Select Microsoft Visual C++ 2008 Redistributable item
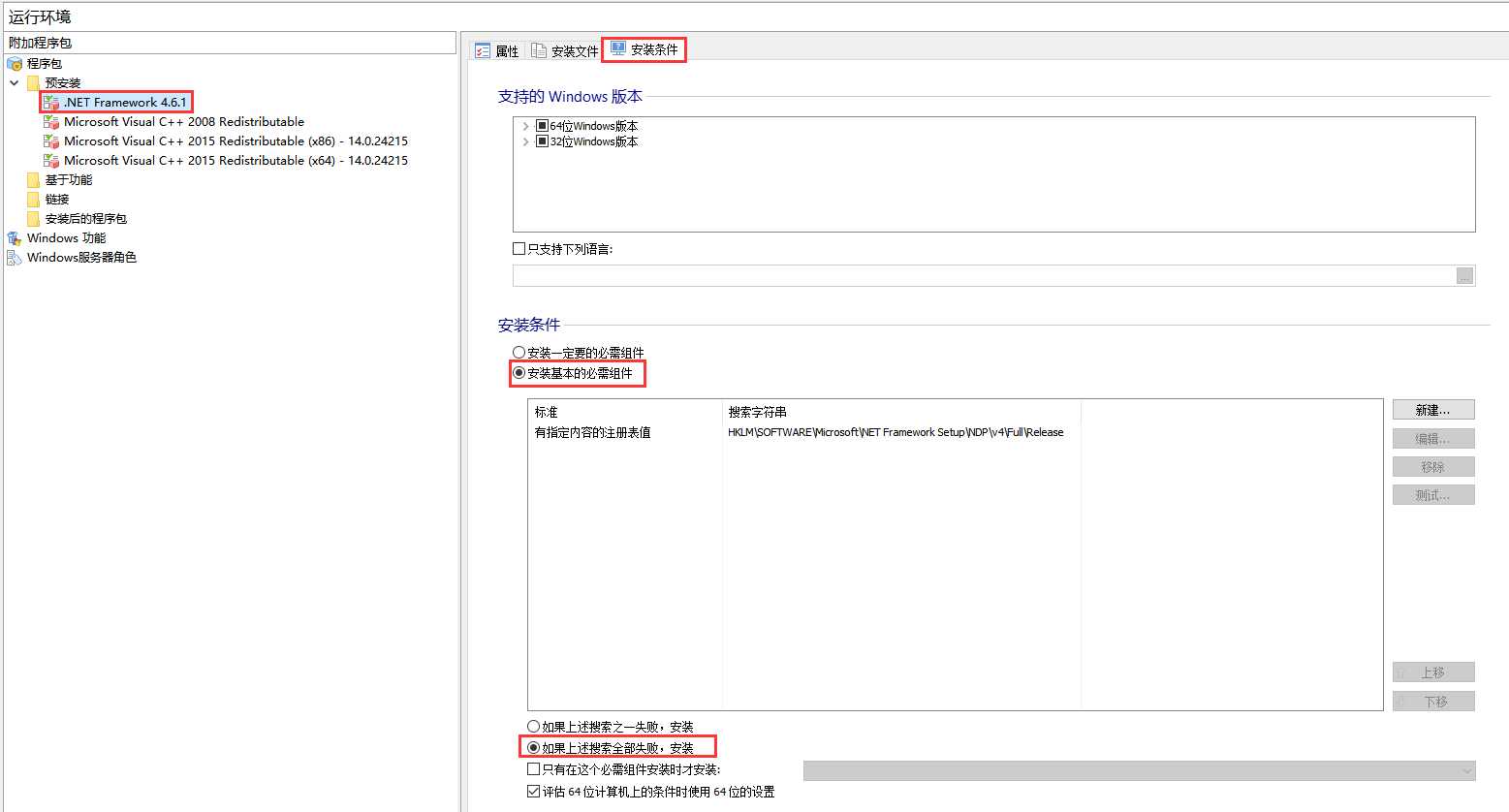The height and width of the screenshot is (812, 1509). 184,122
